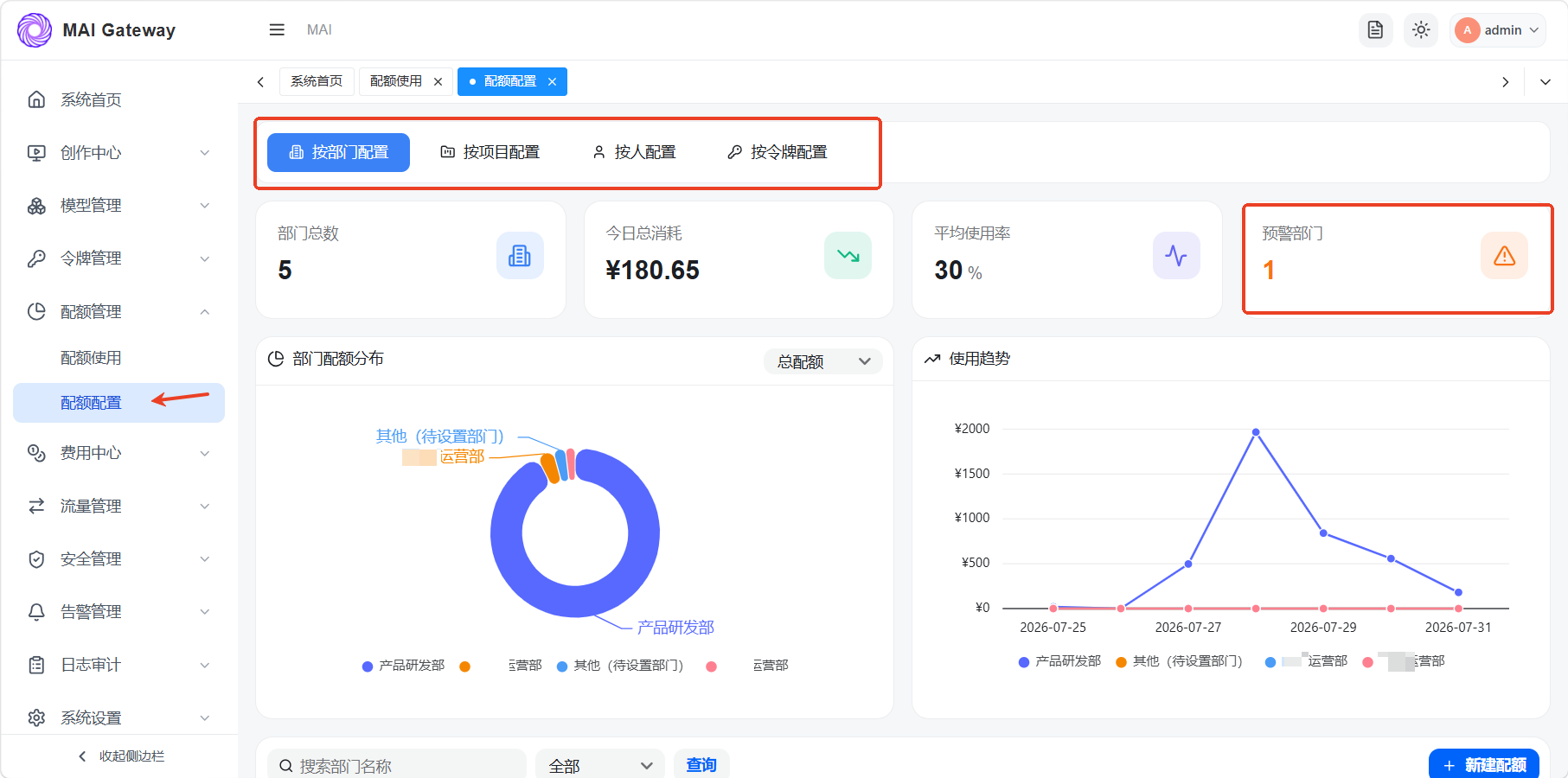Open the document icon in top bar
The width and height of the screenshot is (1568, 778).
[x=1375, y=30]
